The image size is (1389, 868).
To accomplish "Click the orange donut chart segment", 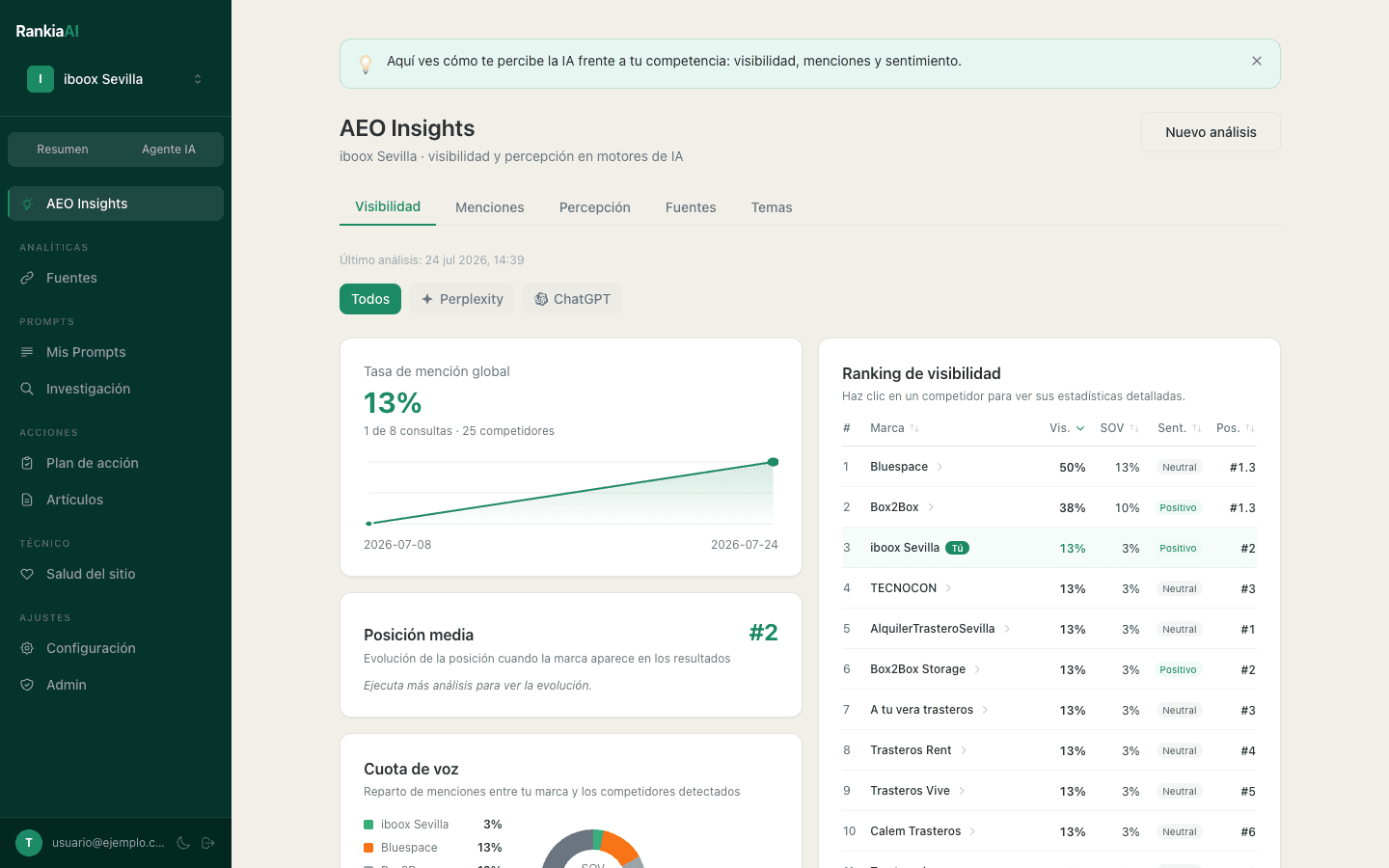I will tap(620, 846).
